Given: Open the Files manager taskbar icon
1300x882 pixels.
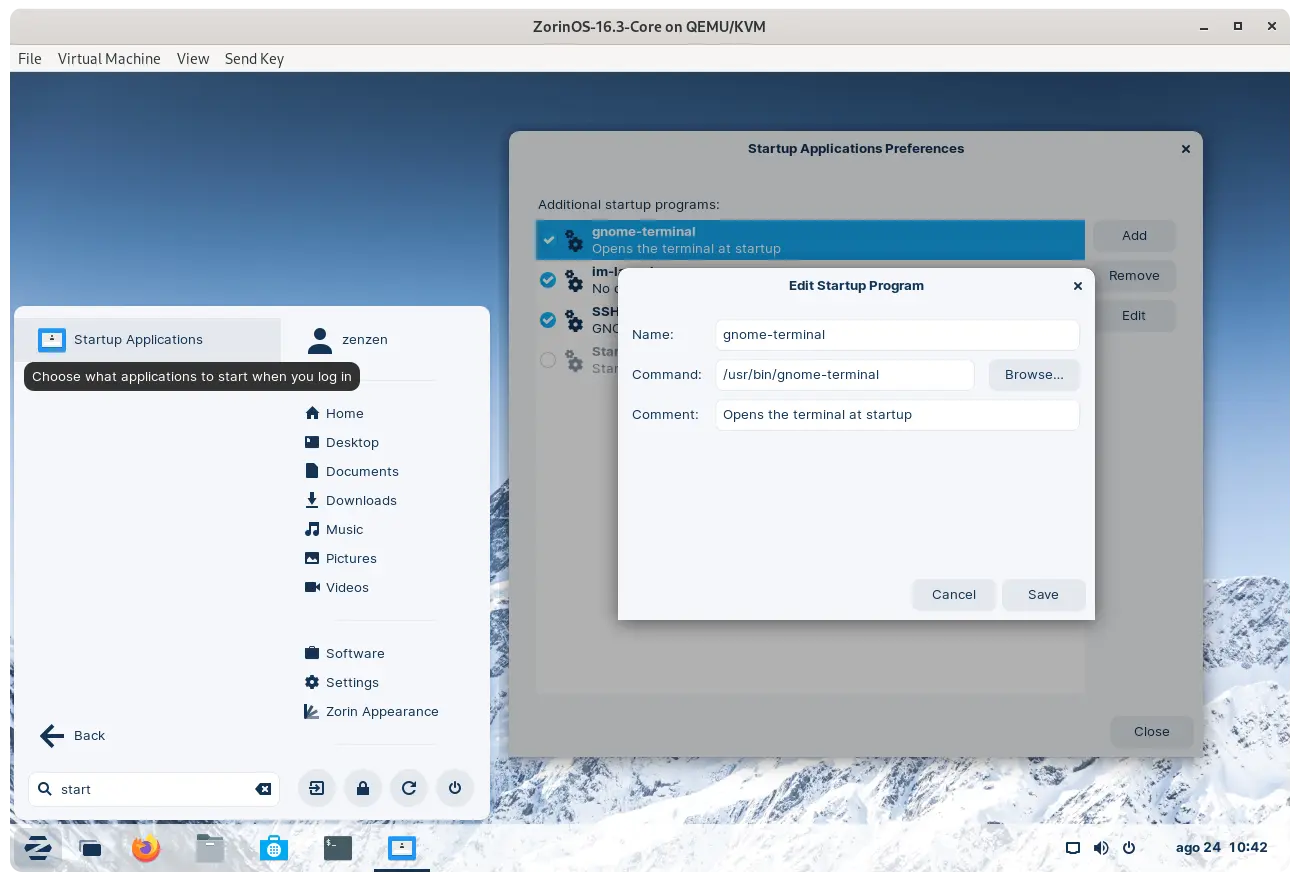Looking at the screenshot, I should [209, 848].
